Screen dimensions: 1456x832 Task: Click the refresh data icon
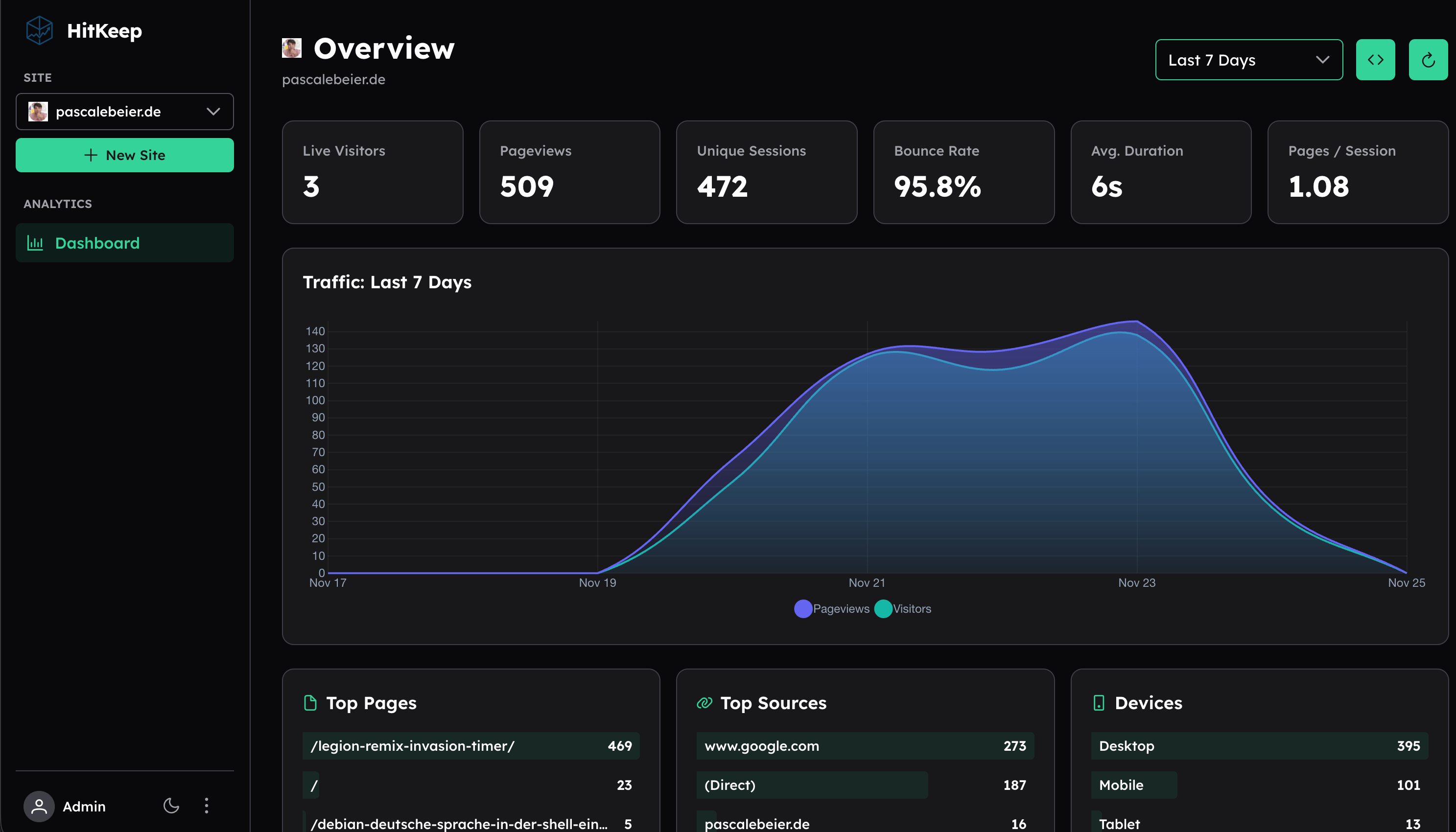[1428, 59]
